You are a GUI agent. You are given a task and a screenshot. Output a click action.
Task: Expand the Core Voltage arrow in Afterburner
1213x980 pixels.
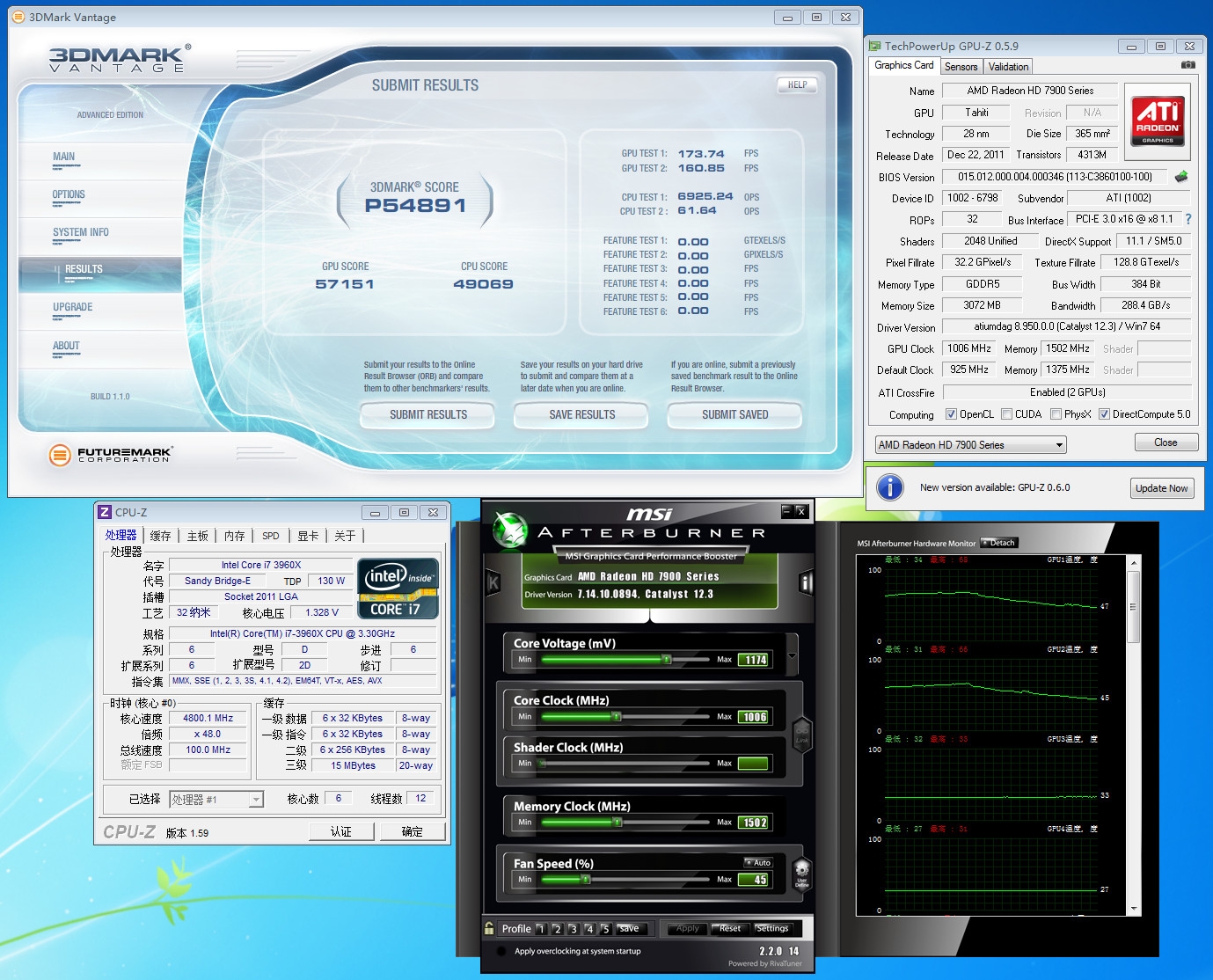click(792, 656)
